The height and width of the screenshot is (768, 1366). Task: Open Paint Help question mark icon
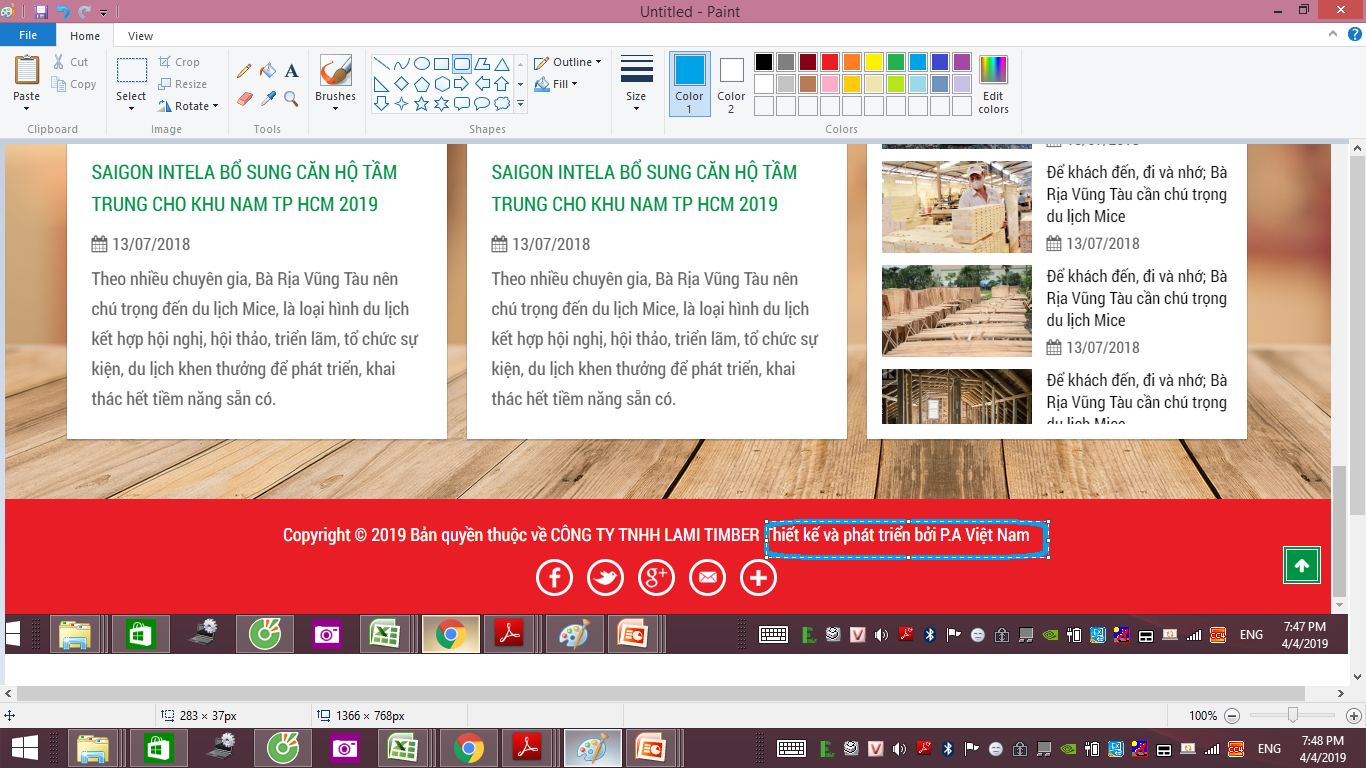pyautogui.click(x=1356, y=35)
